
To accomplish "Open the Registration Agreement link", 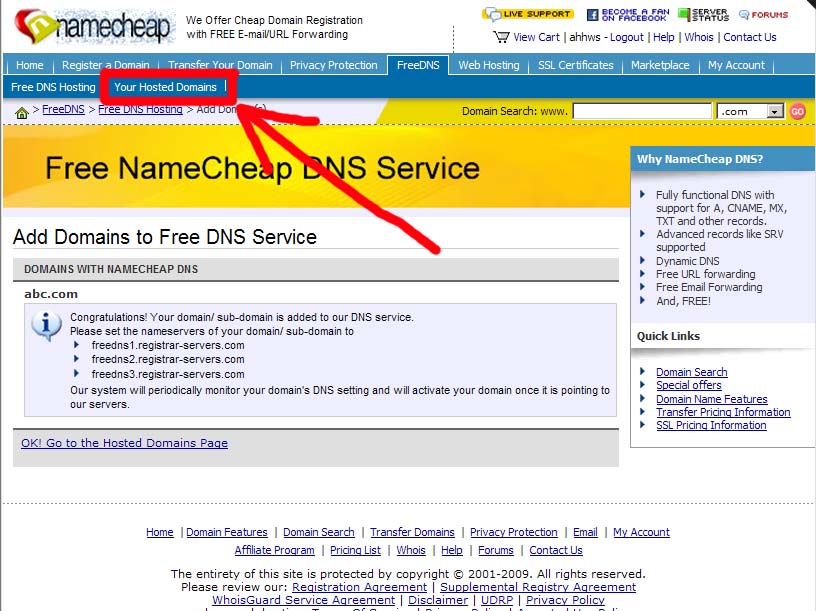I will 359,587.
